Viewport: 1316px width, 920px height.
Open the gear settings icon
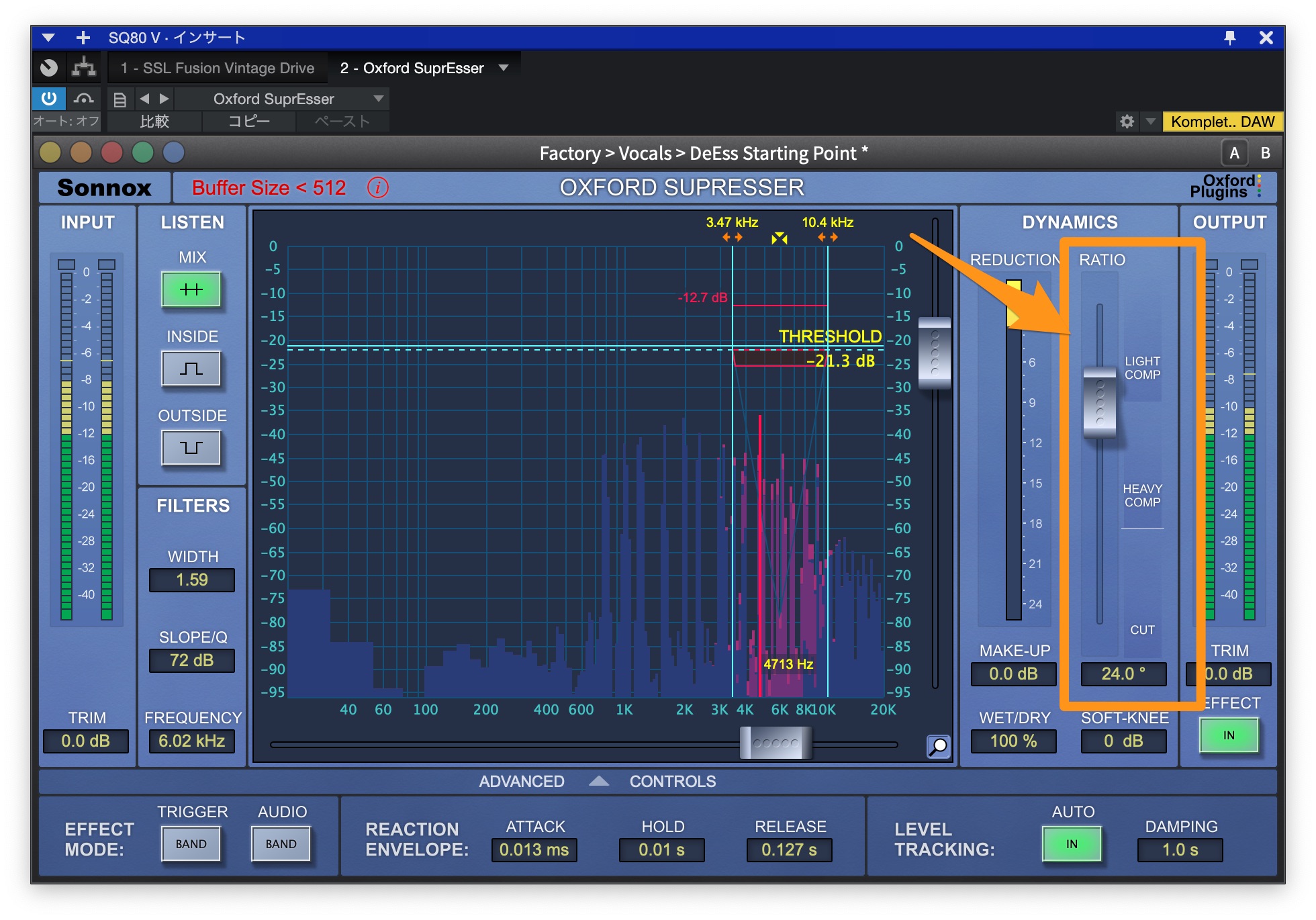1127,122
